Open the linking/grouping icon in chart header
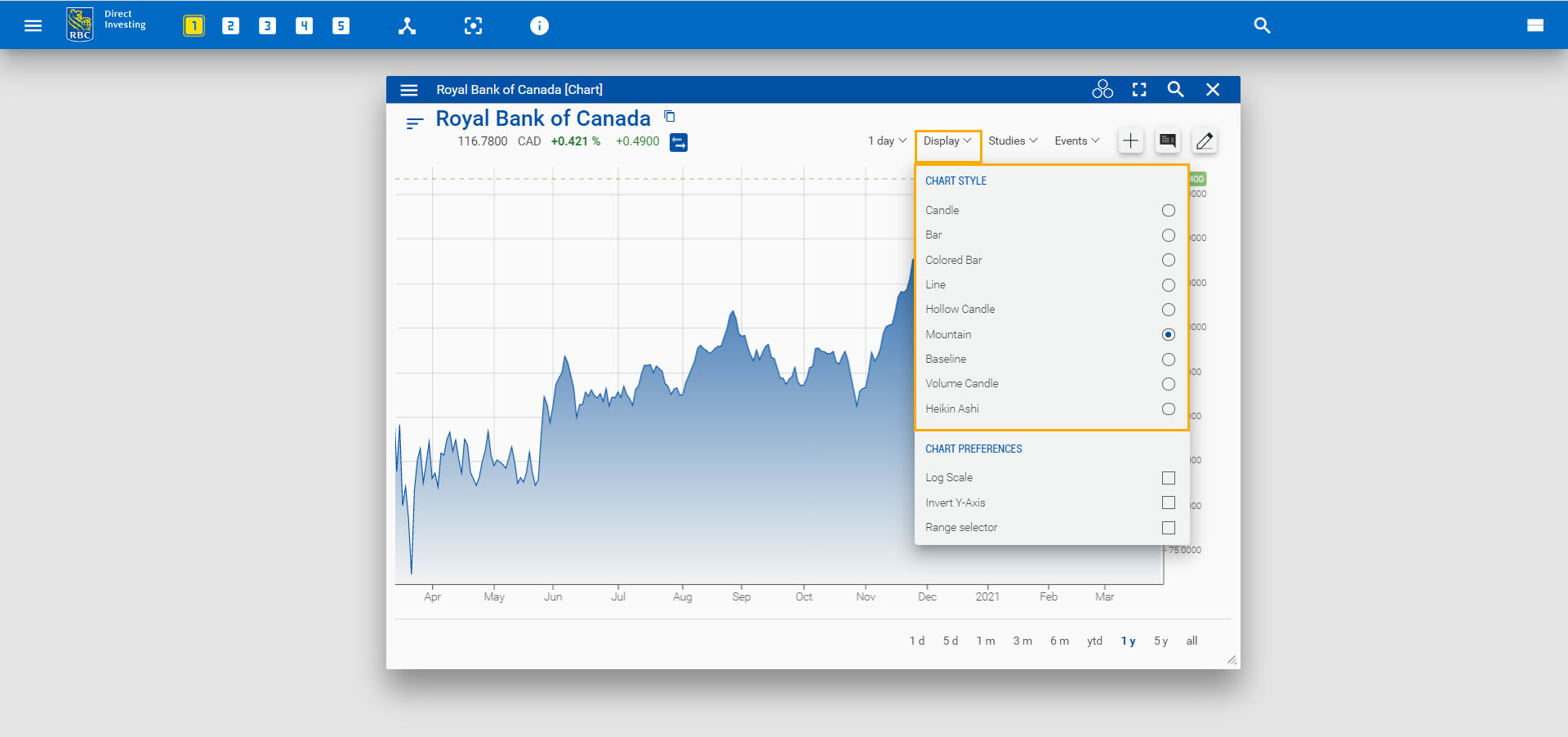The image size is (1568, 737). tap(1102, 89)
